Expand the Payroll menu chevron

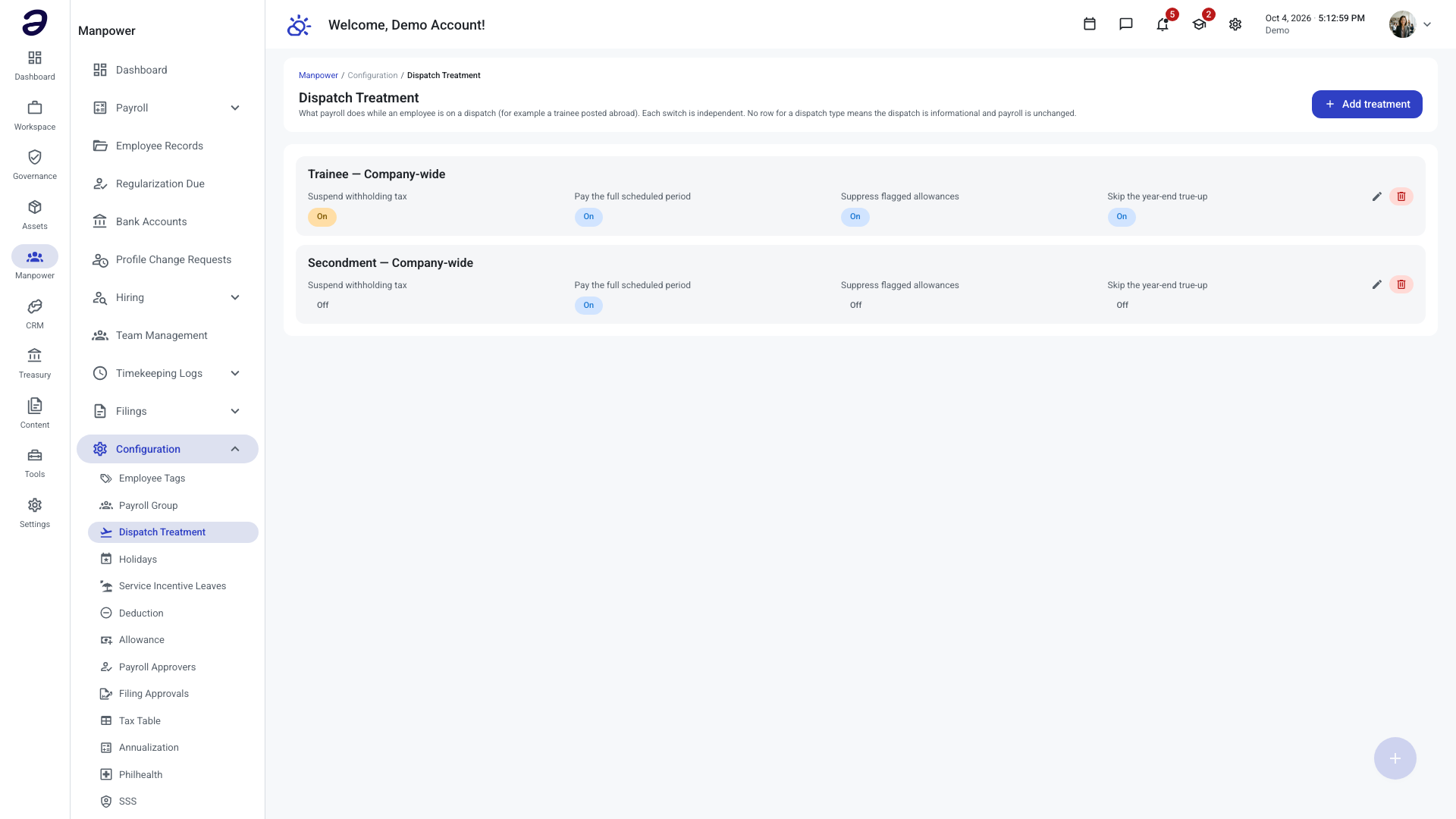[235, 108]
